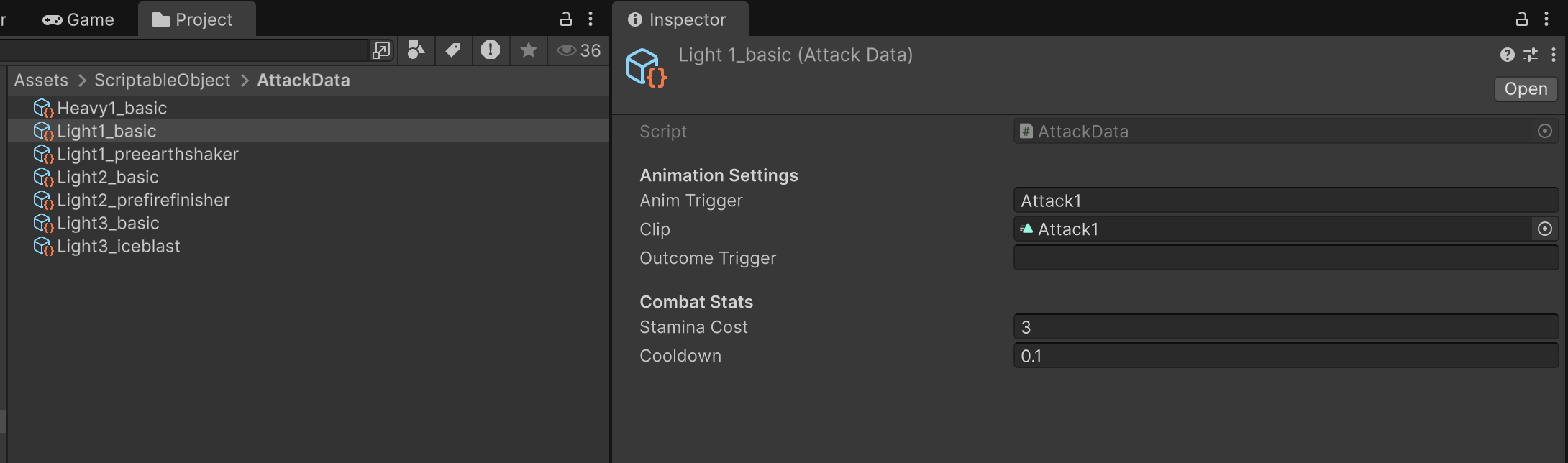1568x463 pixels.
Task: Open Light 1_basic asset context menu
Action: click(1553, 55)
